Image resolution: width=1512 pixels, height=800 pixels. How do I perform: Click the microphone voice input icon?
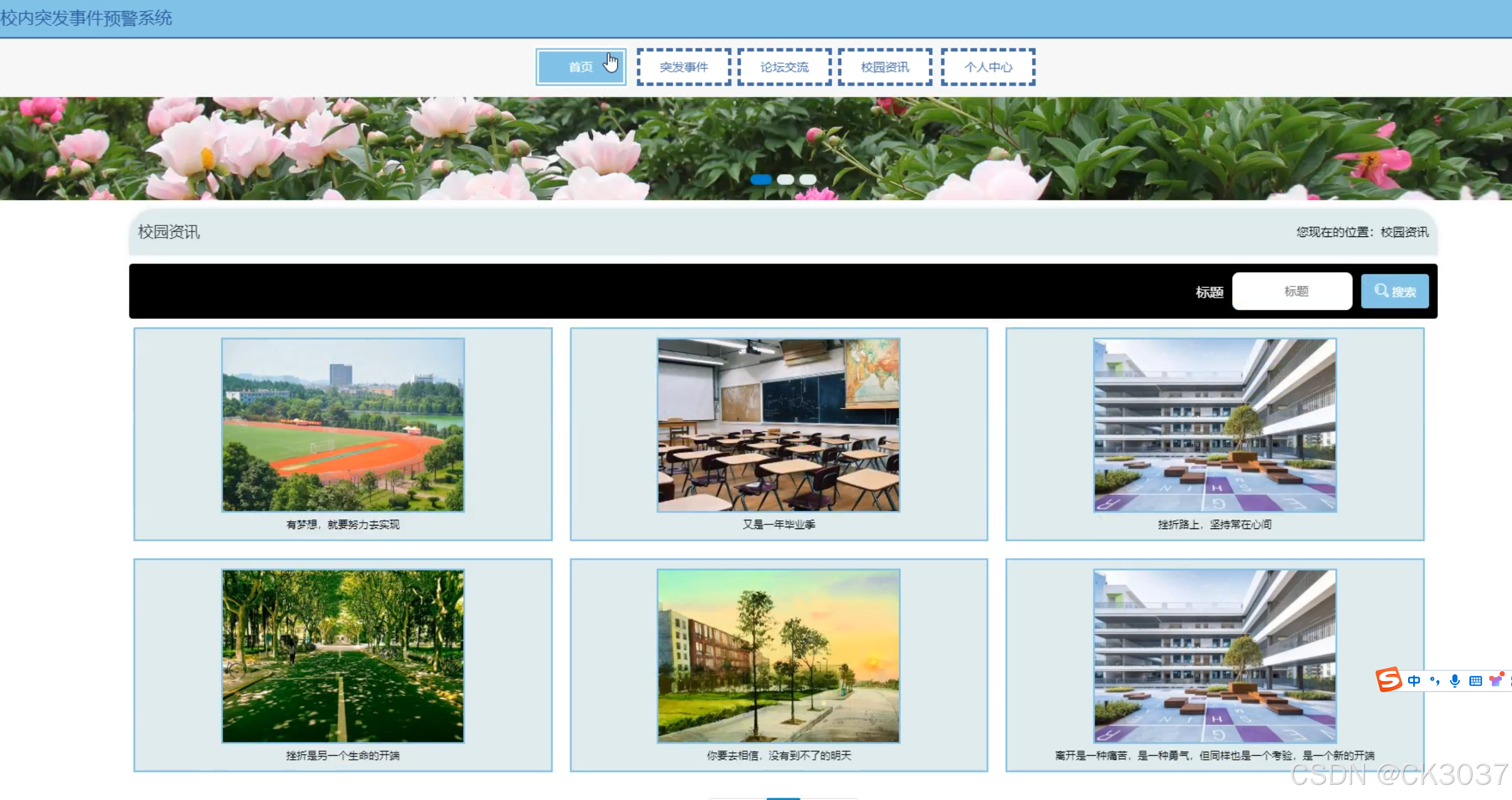tap(1455, 680)
